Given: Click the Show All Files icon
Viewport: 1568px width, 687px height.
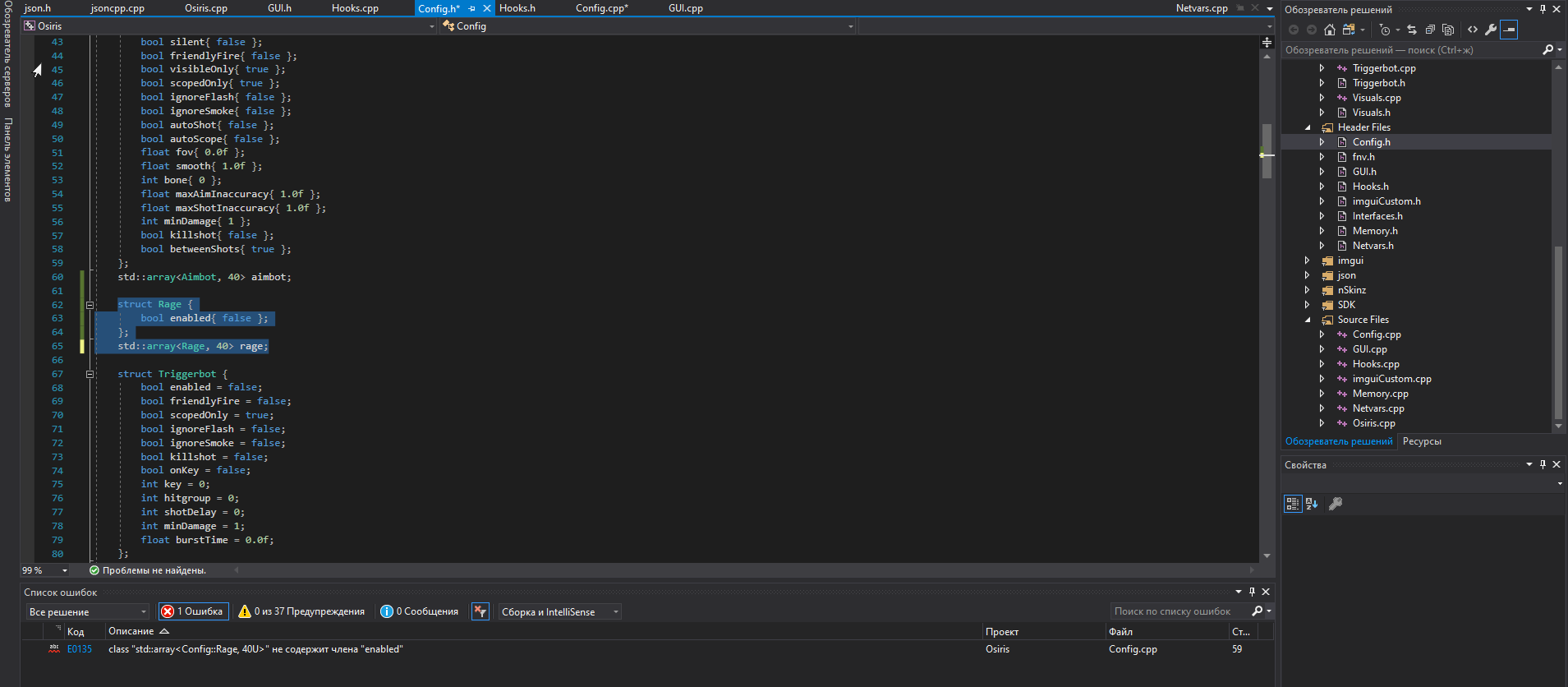Looking at the screenshot, I should coord(1448,30).
